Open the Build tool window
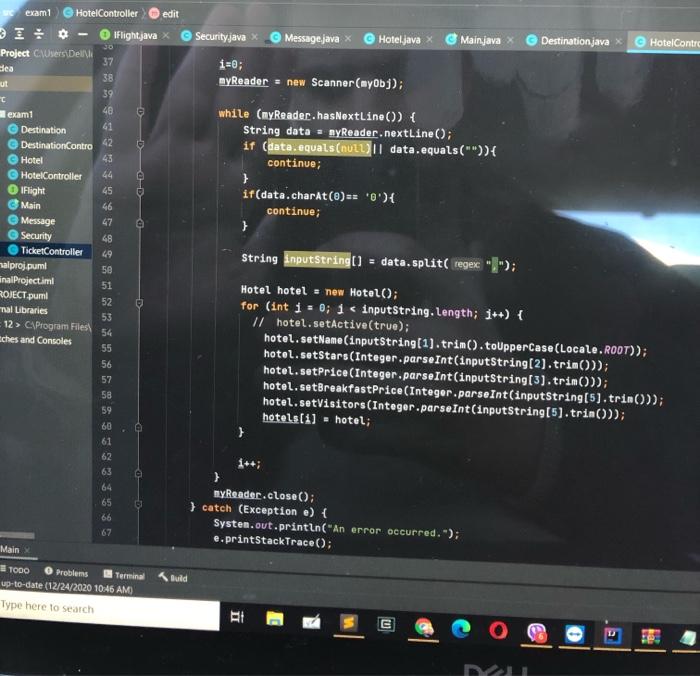 point(173,578)
